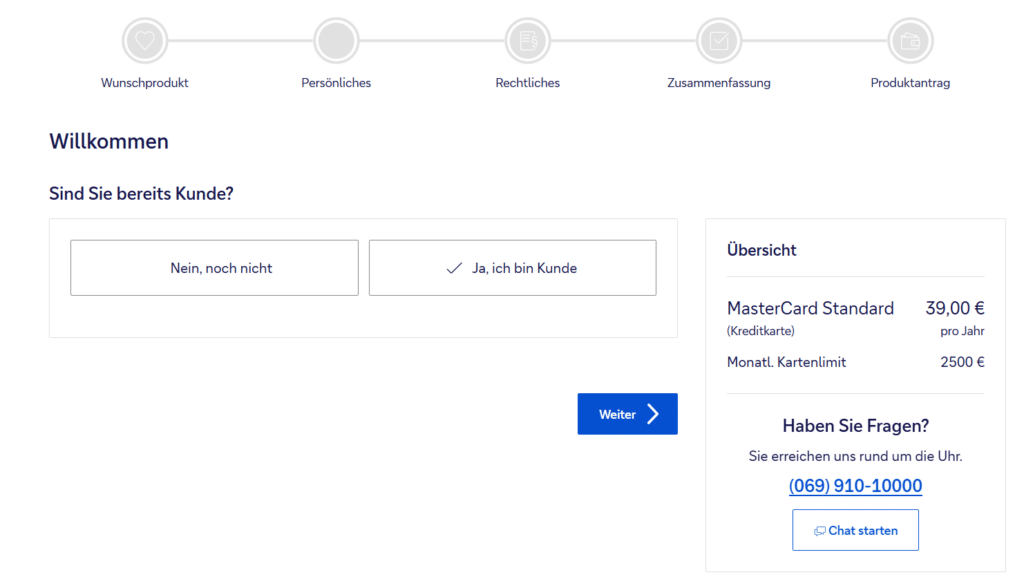1024x577 pixels.
Task: Click the blank circle icon above Persönliches
Action: (336, 41)
